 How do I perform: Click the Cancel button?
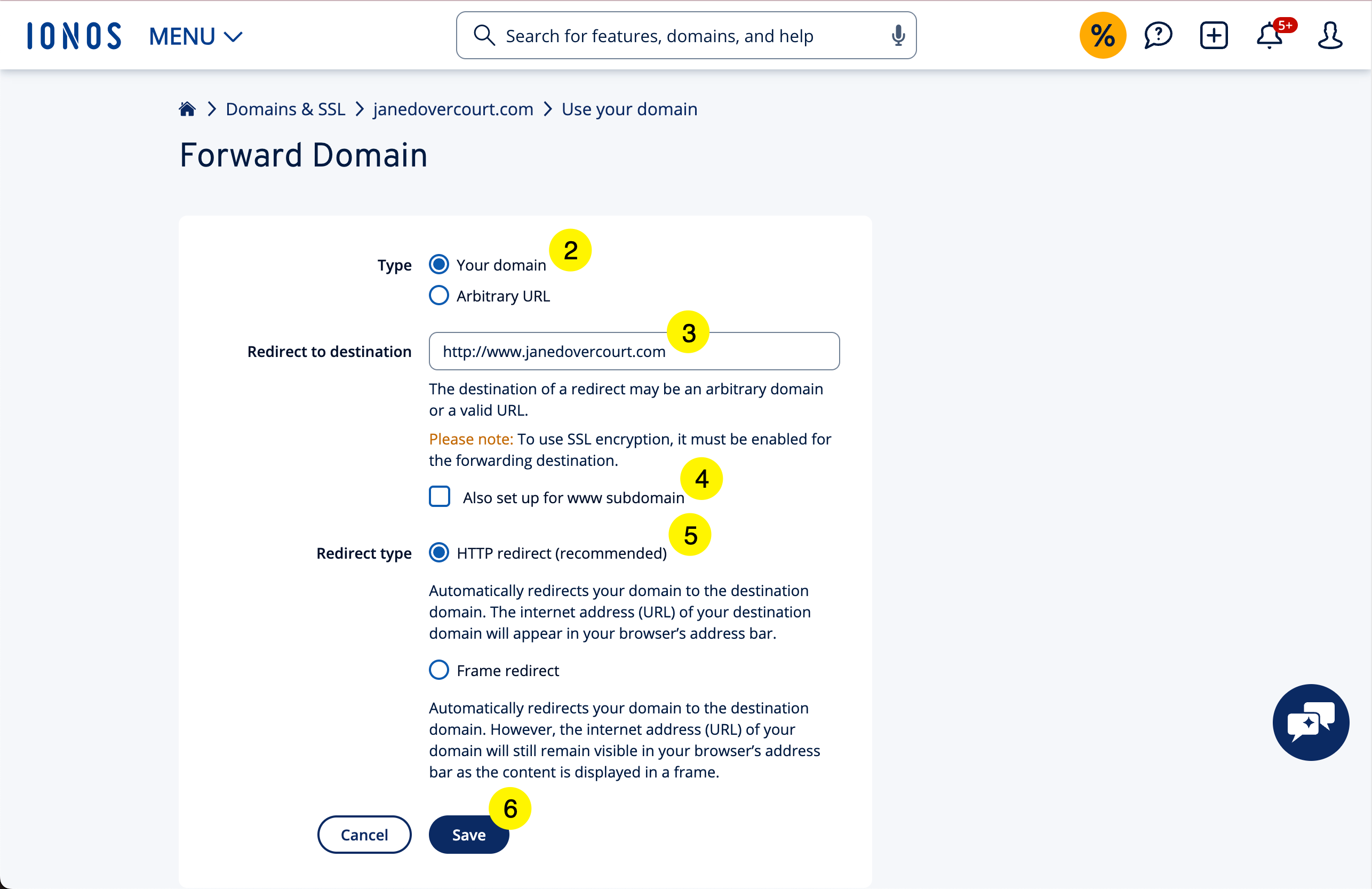tap(364, 834)
